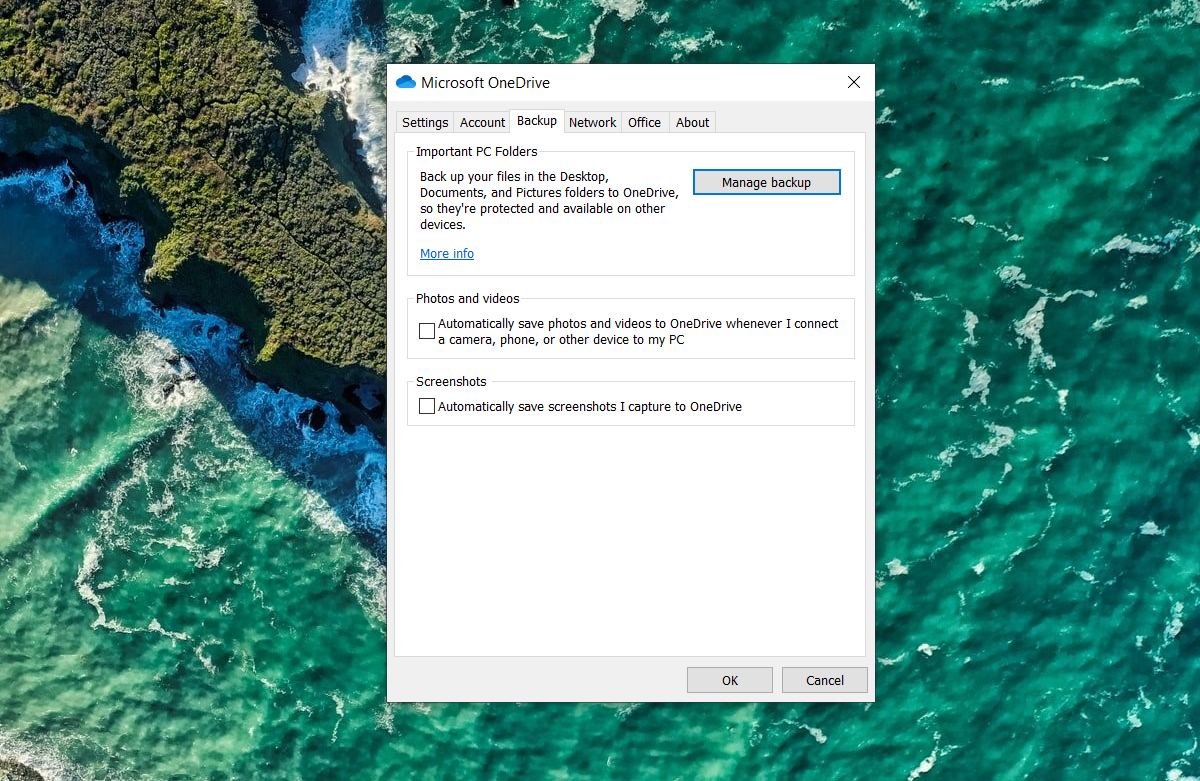Open the Account tab
Screen dimensions: 1200x781
coord(482,122)
